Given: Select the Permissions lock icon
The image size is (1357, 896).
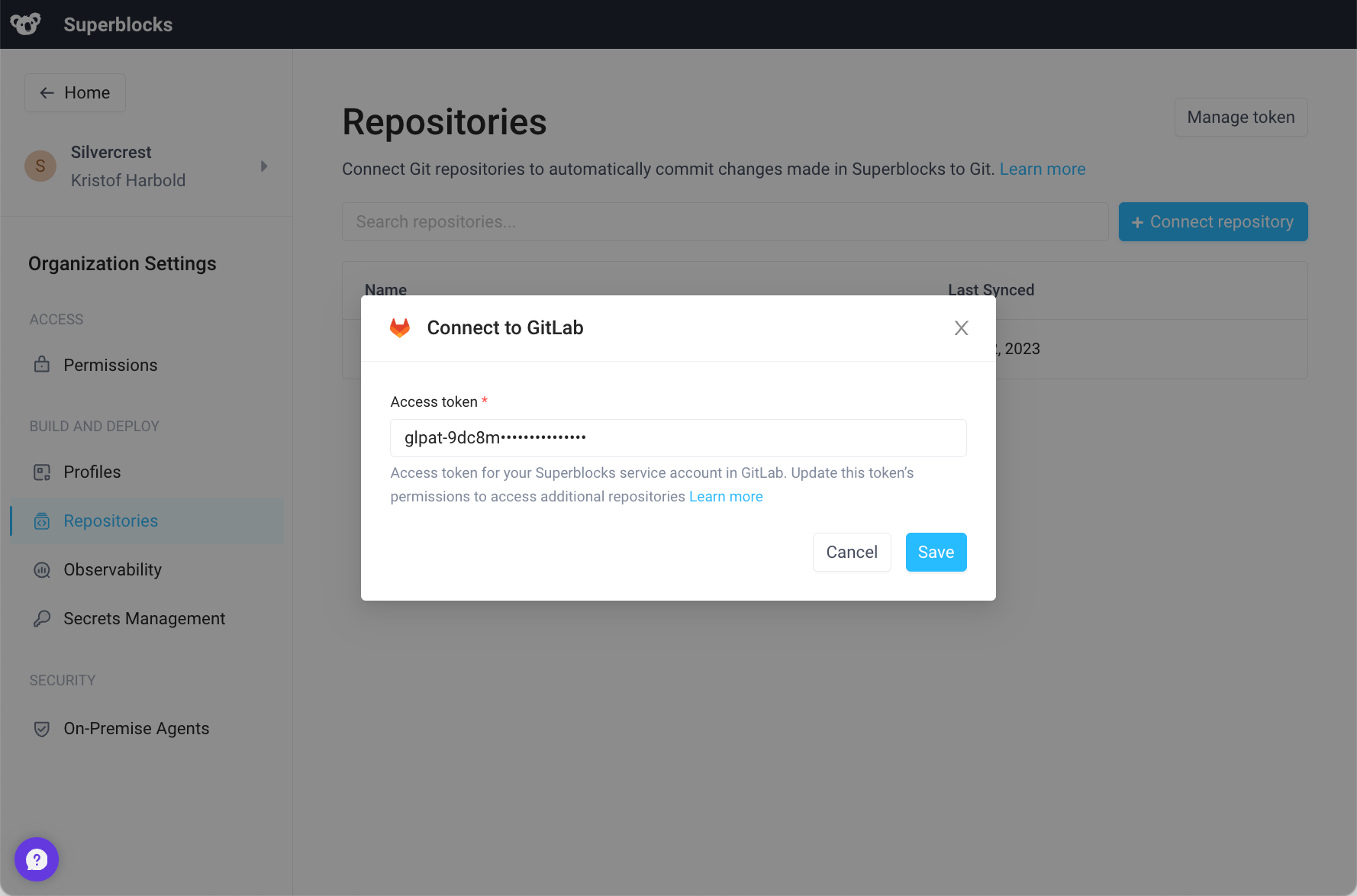Looking at the screenshot, I should coord(42,365).
